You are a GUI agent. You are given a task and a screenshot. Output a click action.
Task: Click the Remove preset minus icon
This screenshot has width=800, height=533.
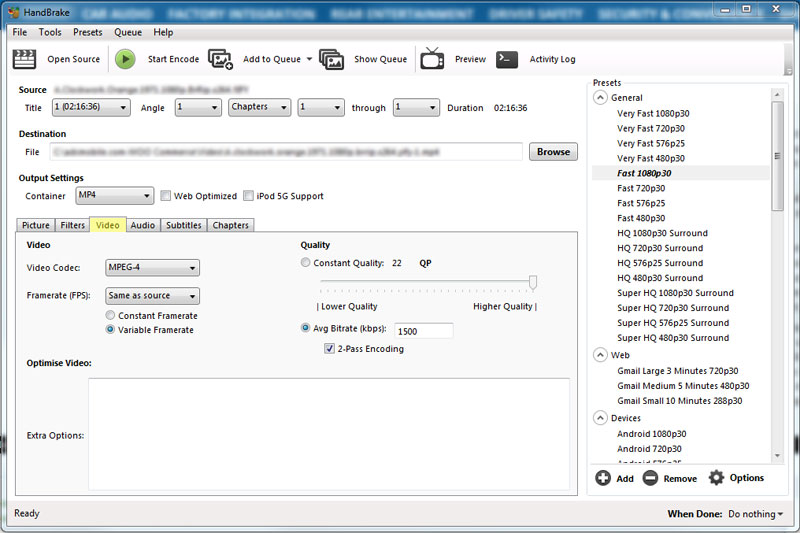(x=650, y=478)
